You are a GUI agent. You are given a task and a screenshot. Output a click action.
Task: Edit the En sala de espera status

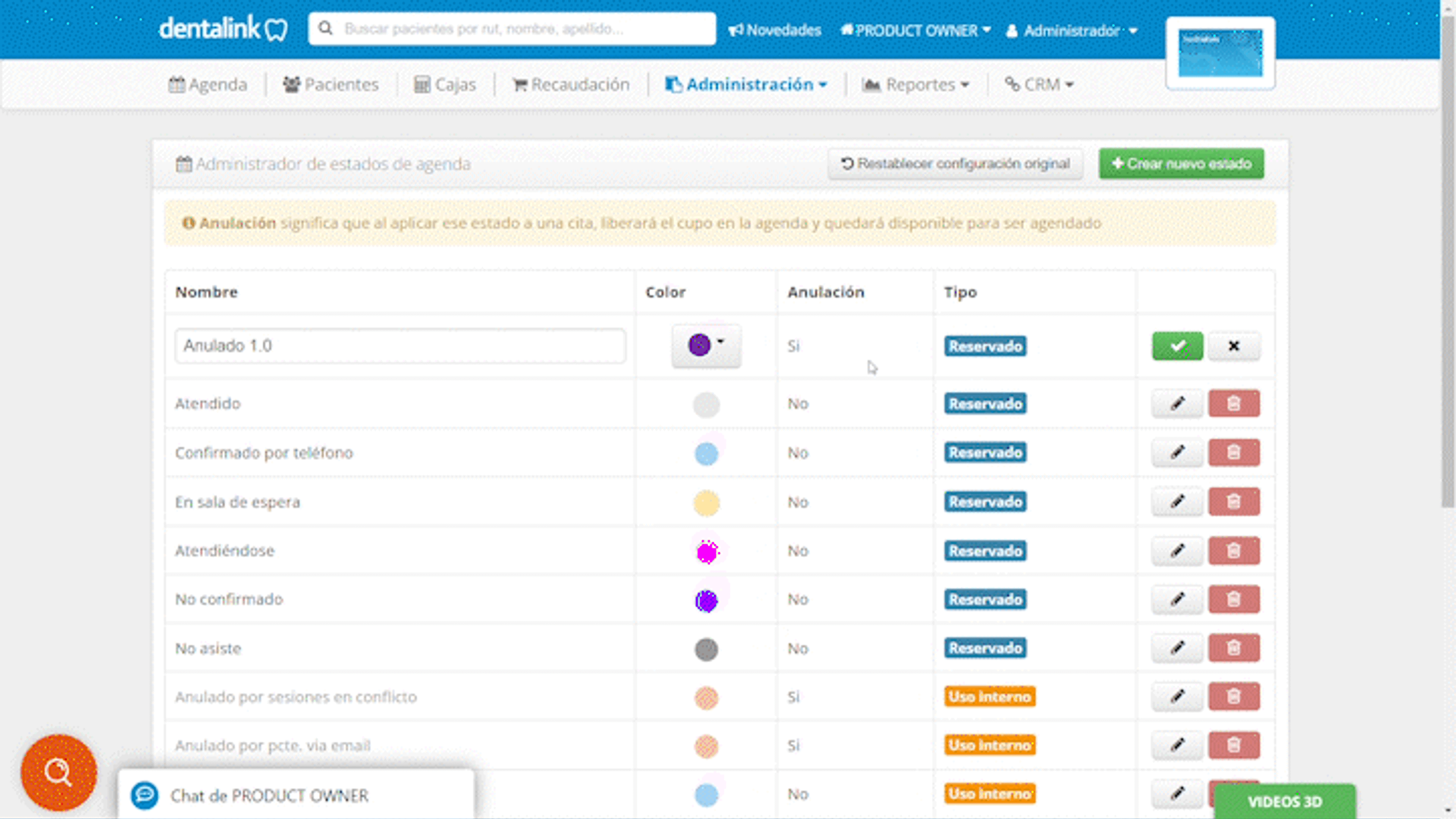point(1177,502)
